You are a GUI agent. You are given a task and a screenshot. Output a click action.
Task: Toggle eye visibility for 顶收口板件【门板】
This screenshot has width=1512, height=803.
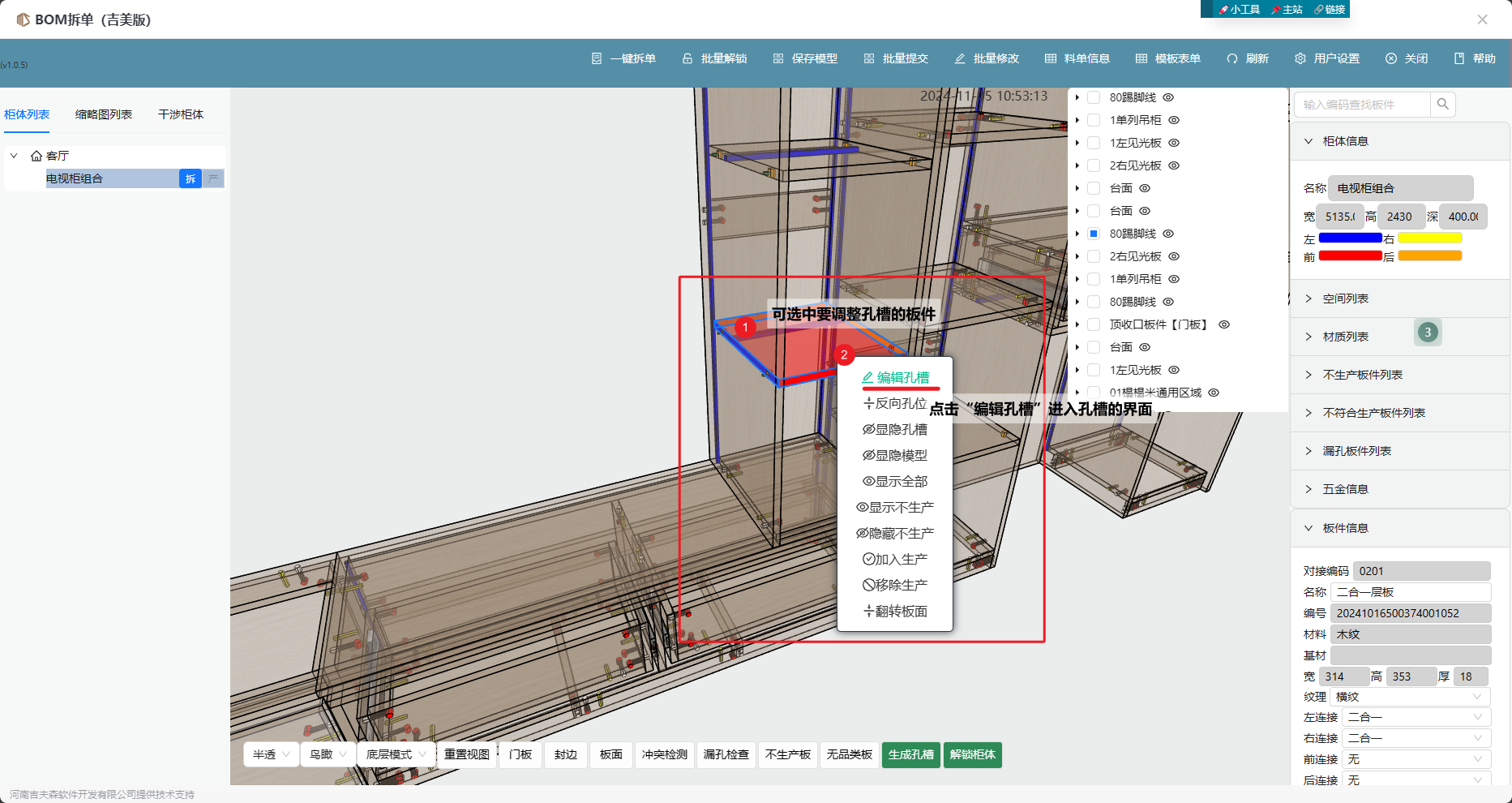pyautogui.click(x=1224, y=324)
